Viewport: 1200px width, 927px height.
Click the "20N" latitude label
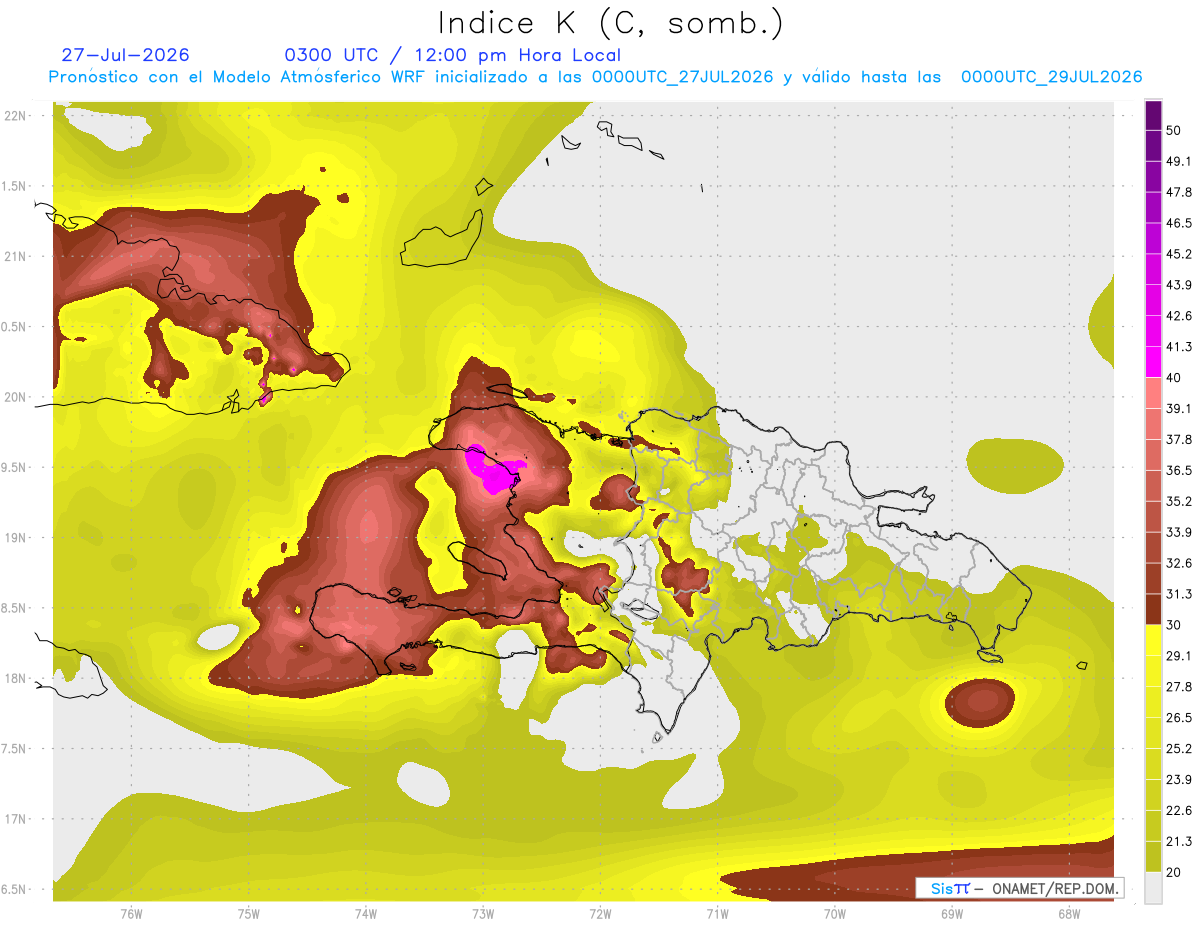click(15, 397)
